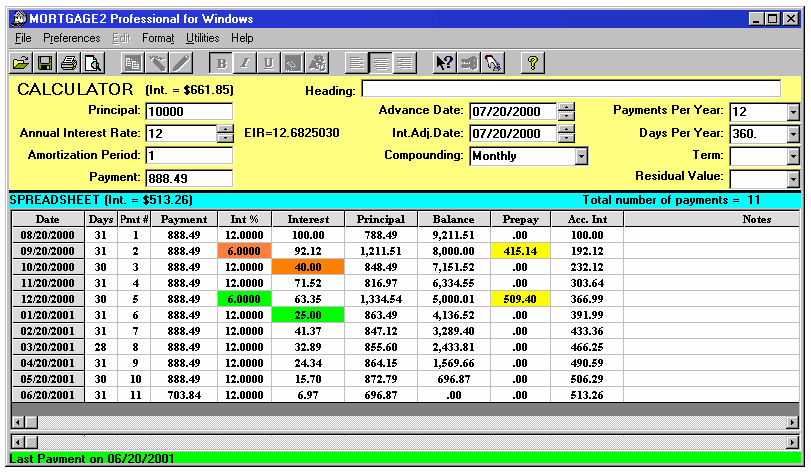Image resolution: width=811 pixels, height=472 pixels.
Task: Click the yellow question mark help icon
Action: pyautogui.click(x=533, y=63)
